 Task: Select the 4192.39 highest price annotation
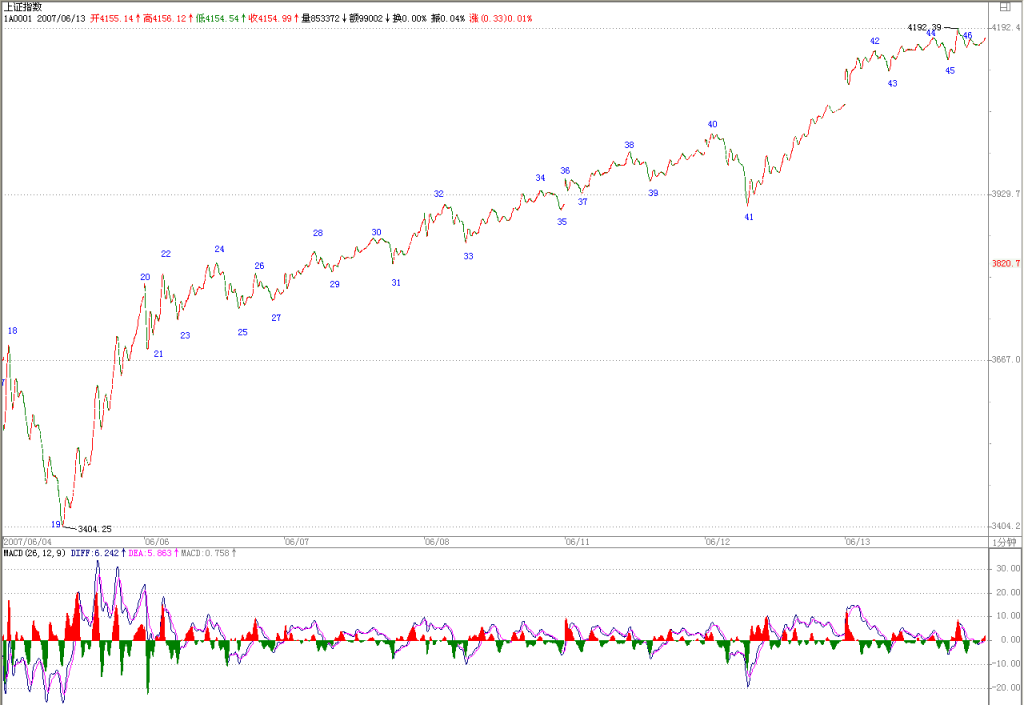(925, 27)
